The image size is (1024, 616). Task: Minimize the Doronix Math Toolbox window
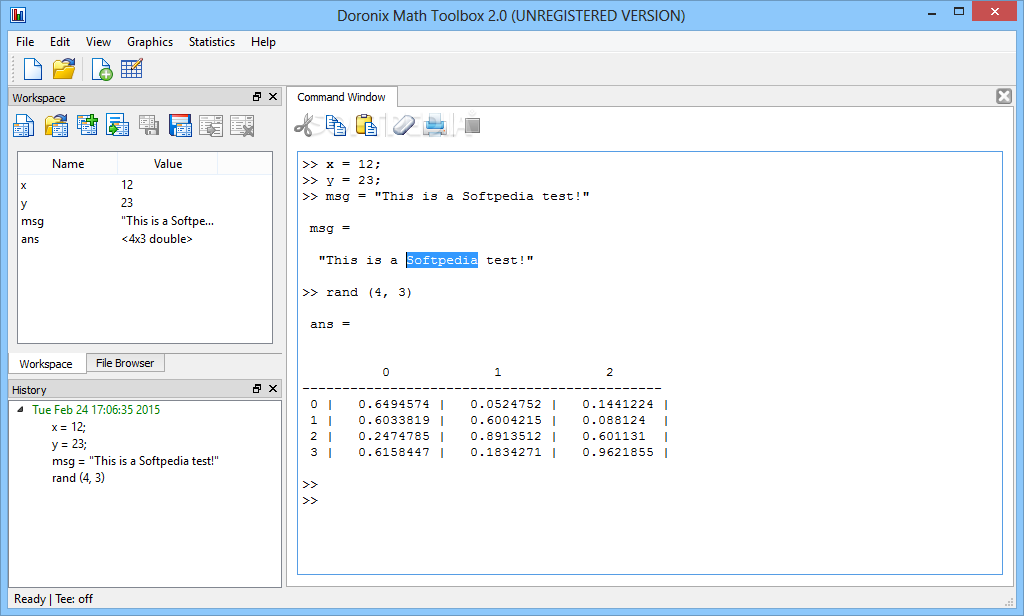pyautogui.click(x=932, y=12)
